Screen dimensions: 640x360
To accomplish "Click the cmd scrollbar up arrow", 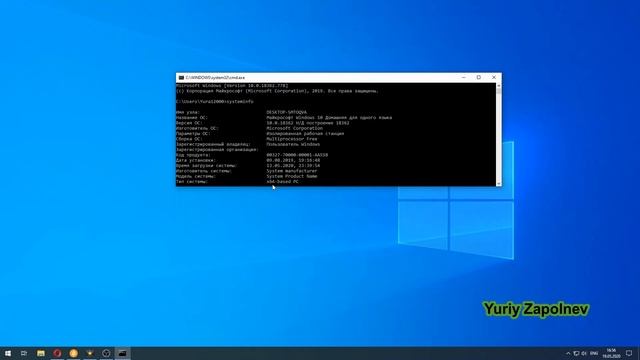I will [x=499, y=86].
